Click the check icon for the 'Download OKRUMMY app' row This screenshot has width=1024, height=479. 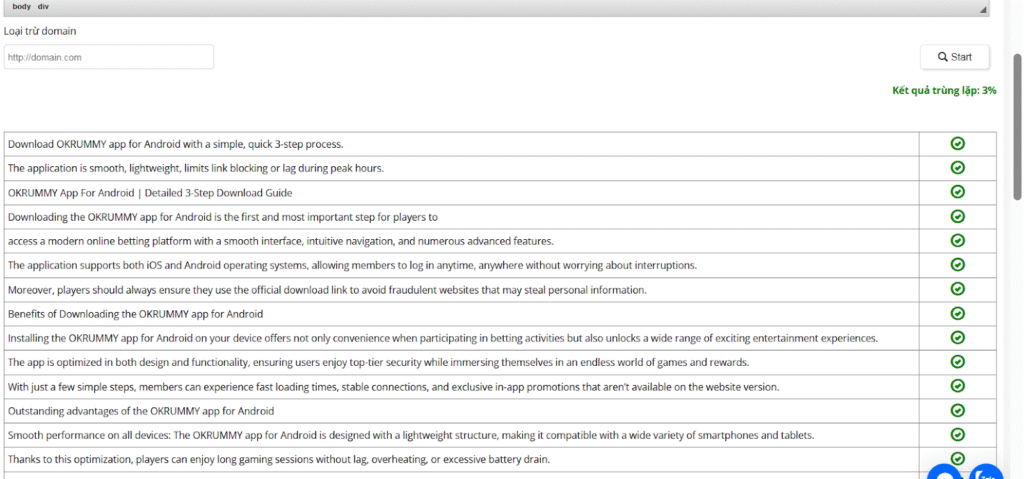(957, 144)
